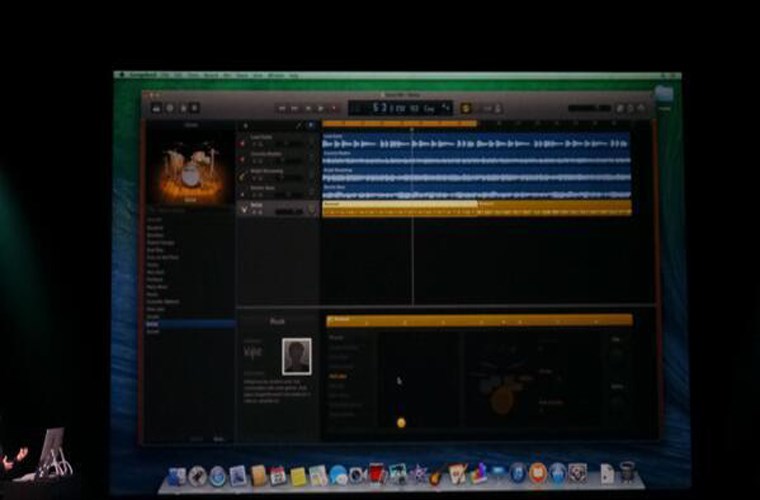
Task: Open the folder icon on the desktop
Action: [x=664, y=94]
